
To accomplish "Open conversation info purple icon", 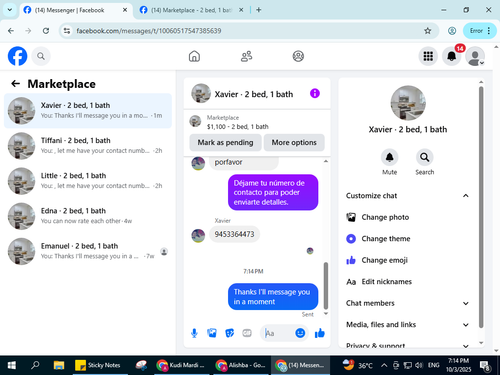I will pyautogui.click(x=315, y=93).
